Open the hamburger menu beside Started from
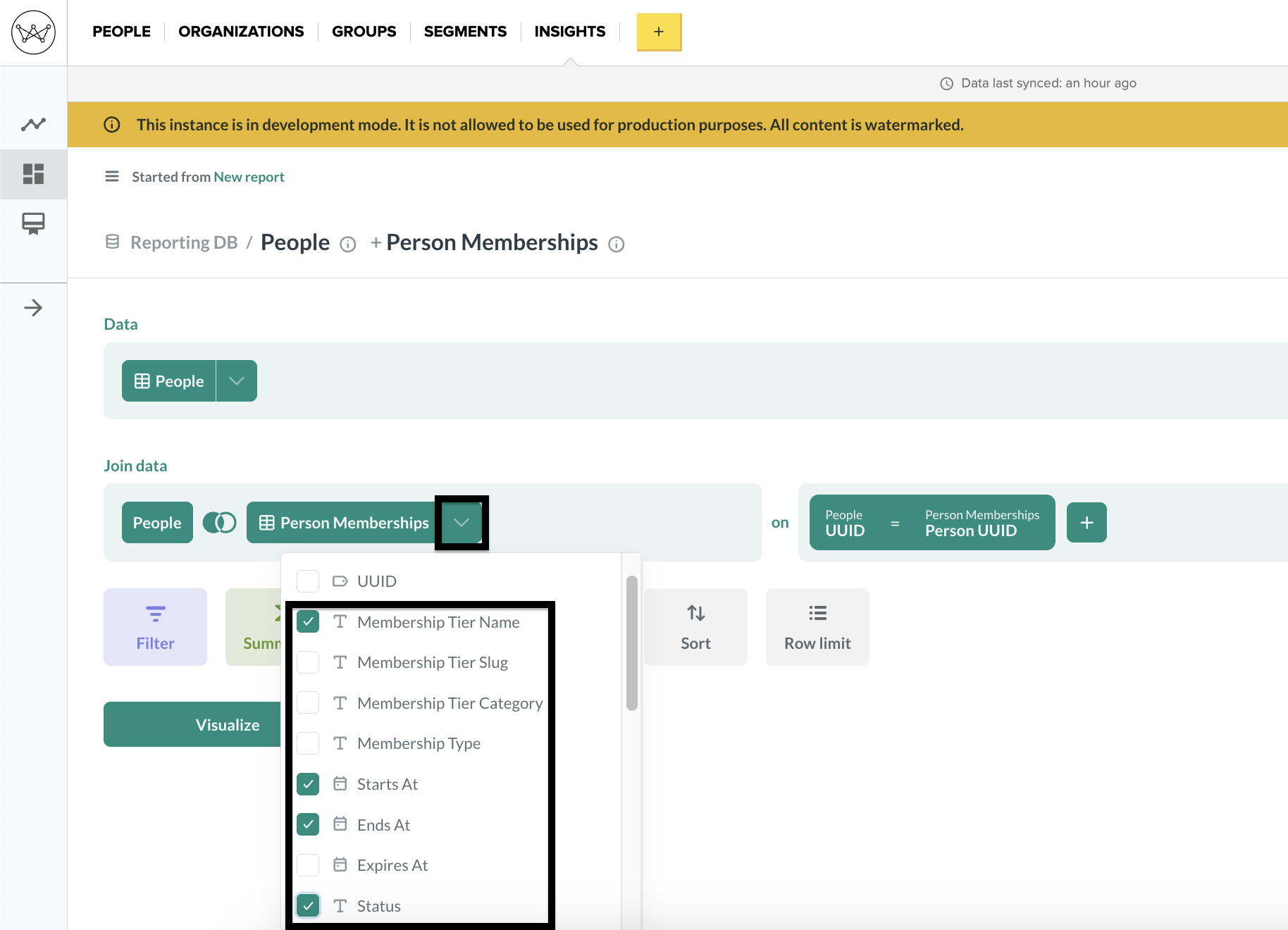This screenshot has height=930, width=1288. 112,176
